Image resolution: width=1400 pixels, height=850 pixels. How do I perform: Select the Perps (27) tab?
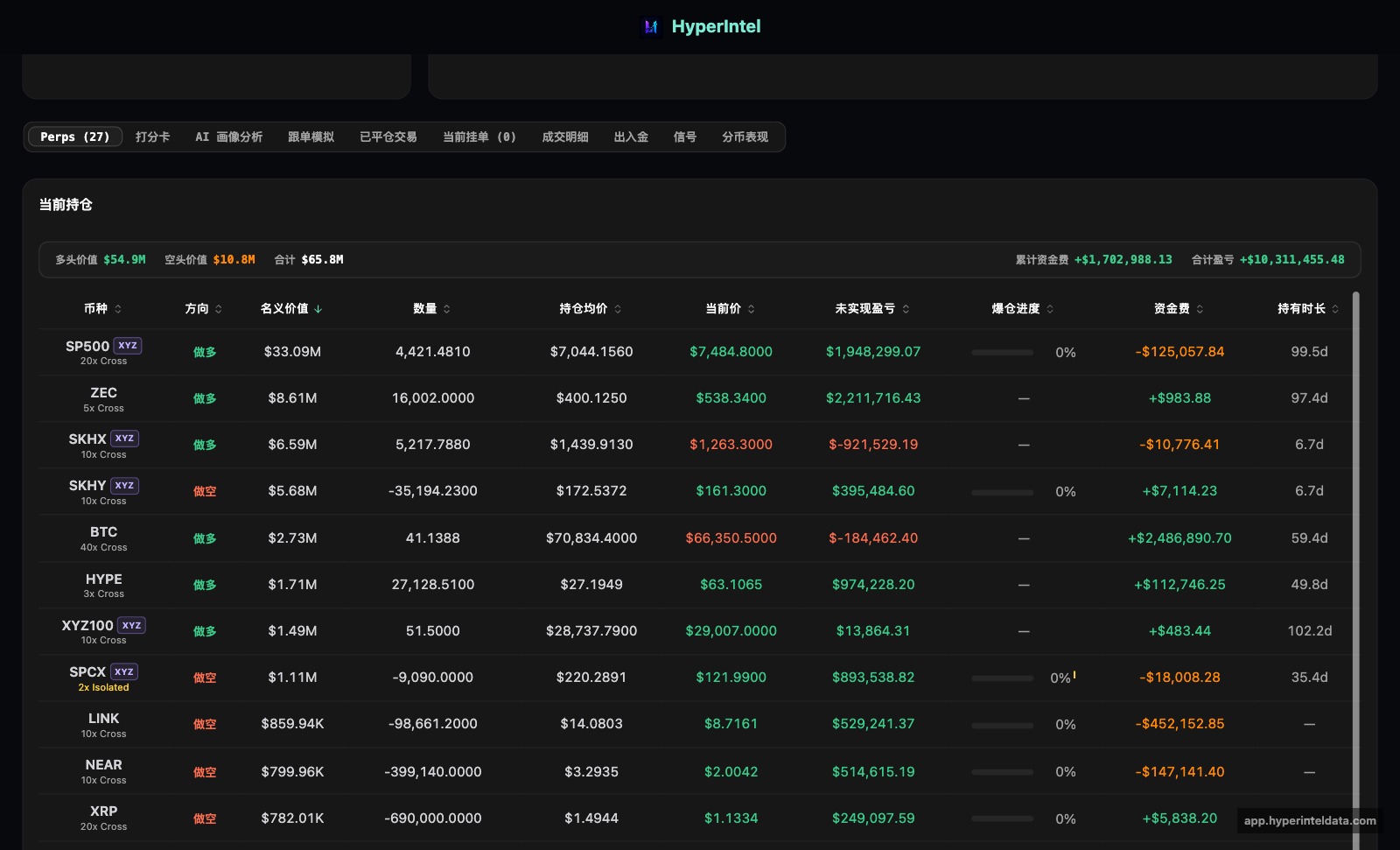click(x=74, y=137)
